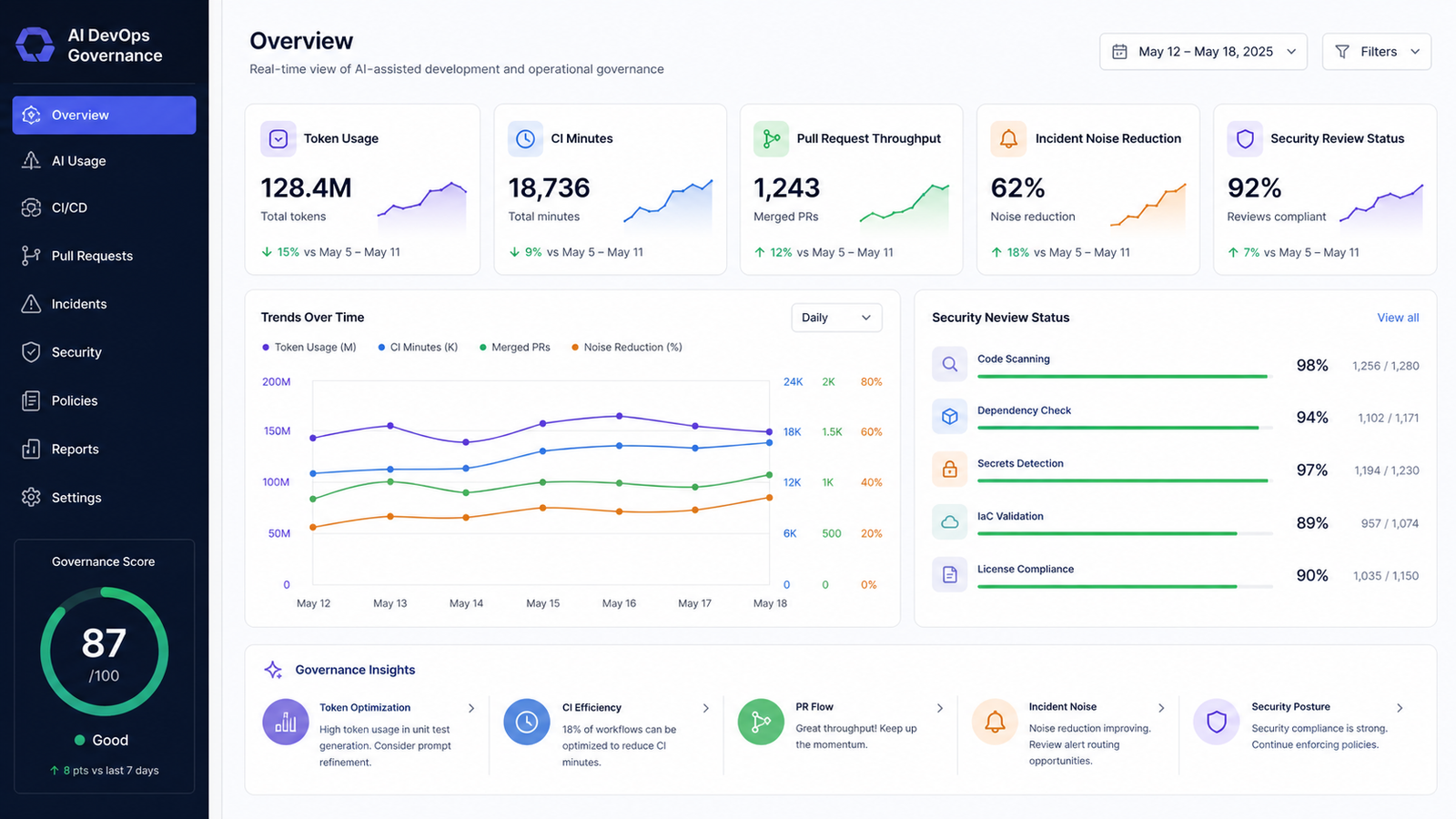Click the May 15 Token Usage data point

tap(542, 423)
